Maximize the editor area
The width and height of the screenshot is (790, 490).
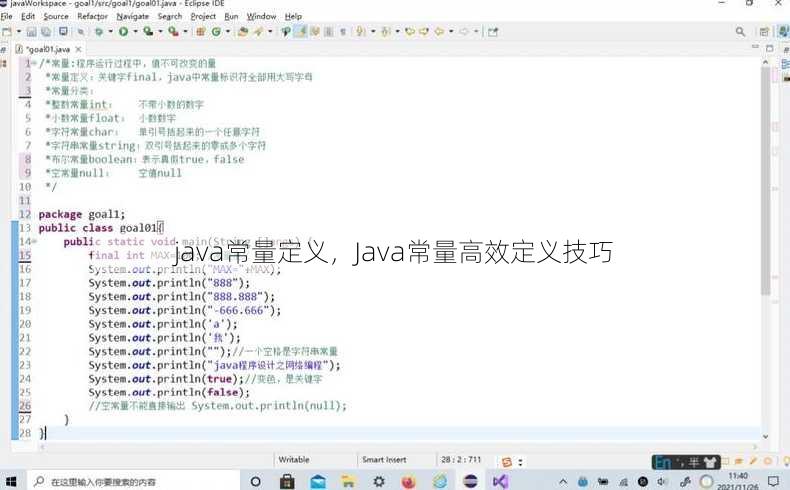(769, 48)
